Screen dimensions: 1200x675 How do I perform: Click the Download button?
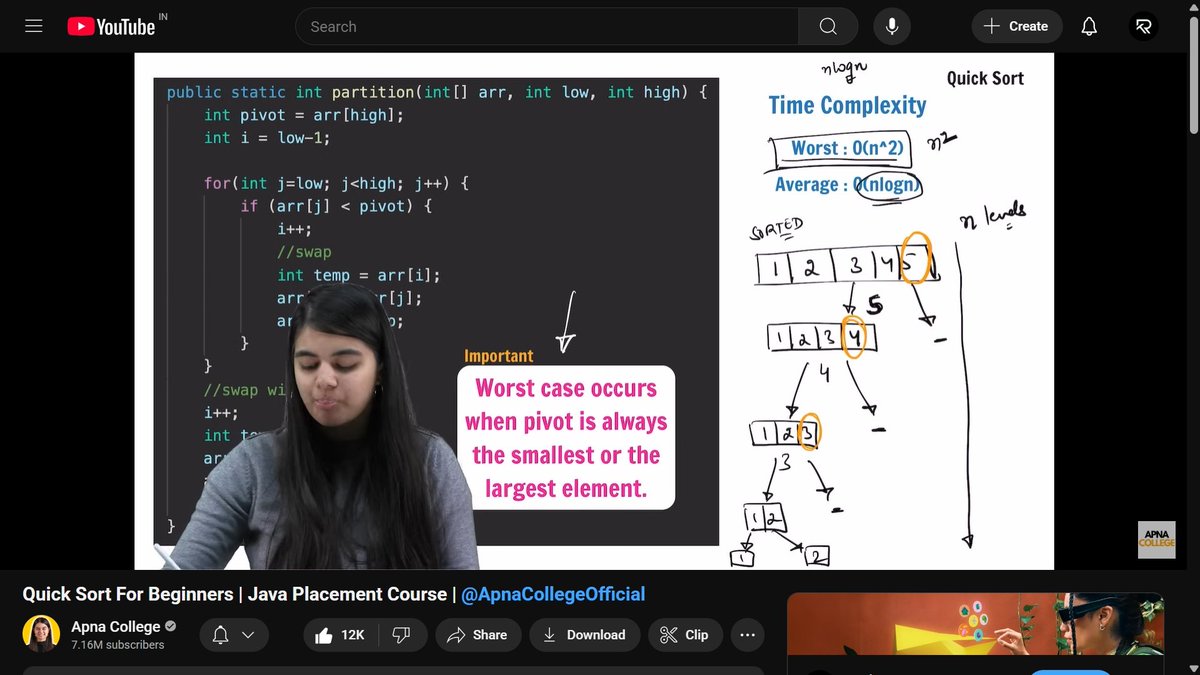584,635
